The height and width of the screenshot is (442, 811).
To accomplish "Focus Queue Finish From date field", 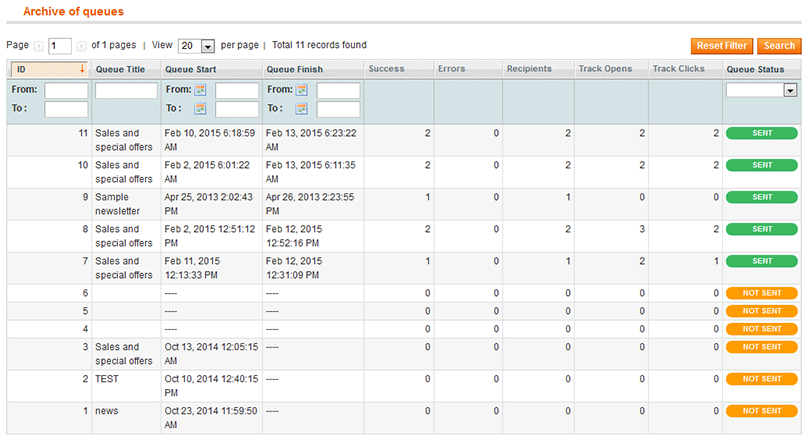I will (338, 90).
